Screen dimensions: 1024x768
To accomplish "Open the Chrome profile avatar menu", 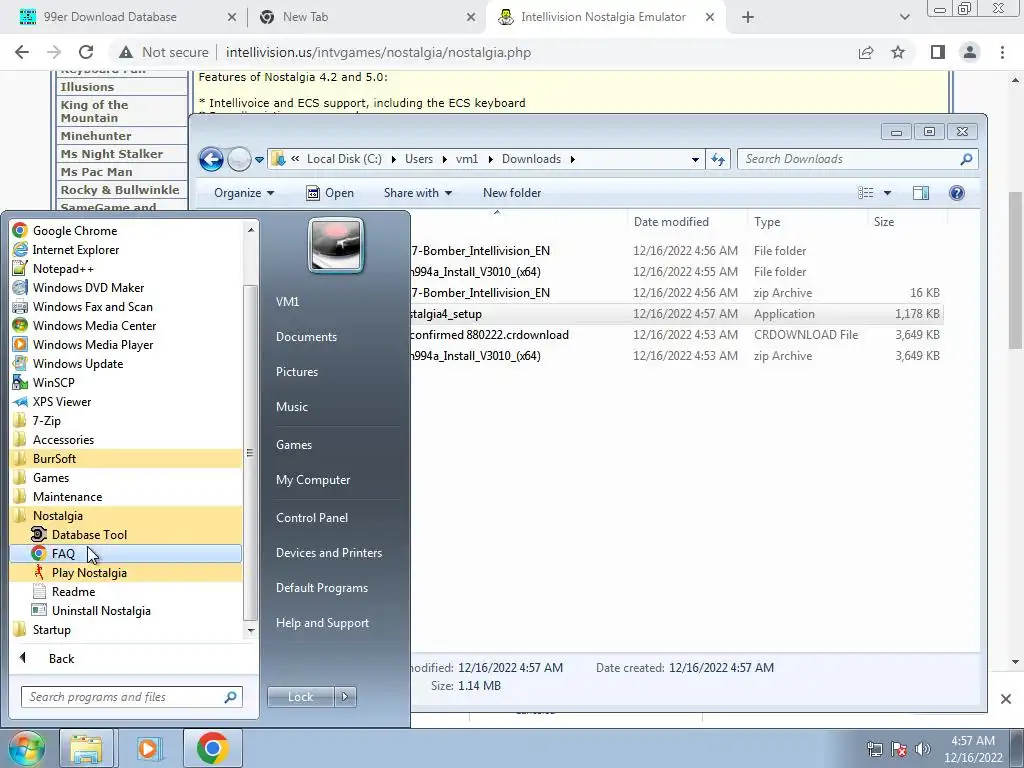I will (x=970, y=52).
